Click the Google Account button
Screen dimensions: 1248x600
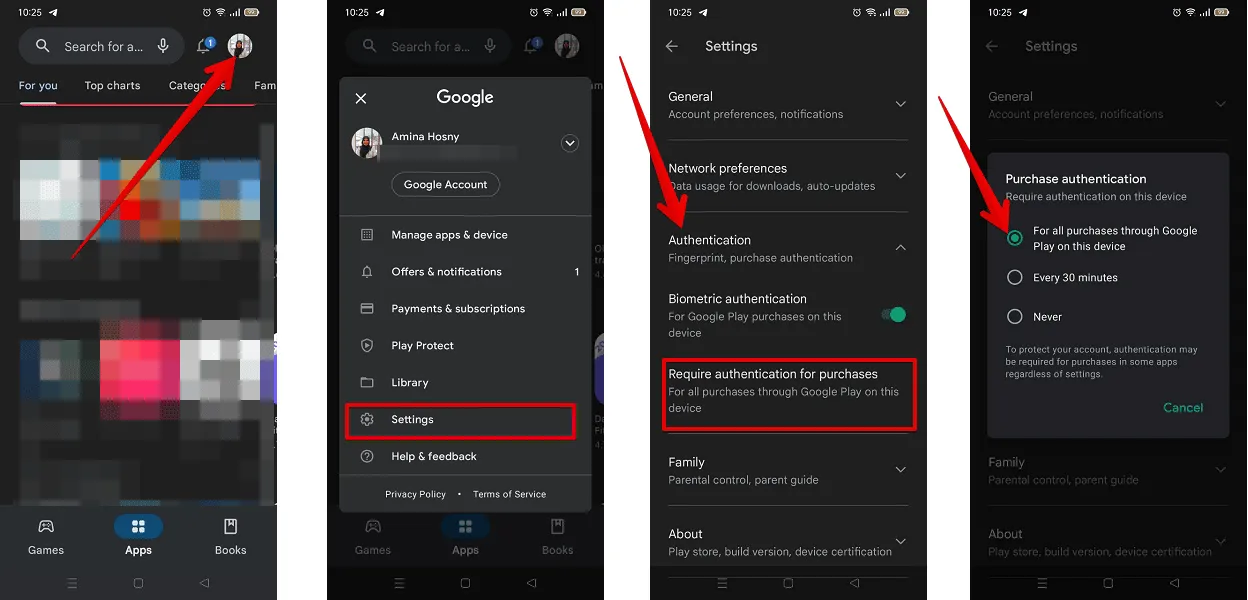(446, 185)
